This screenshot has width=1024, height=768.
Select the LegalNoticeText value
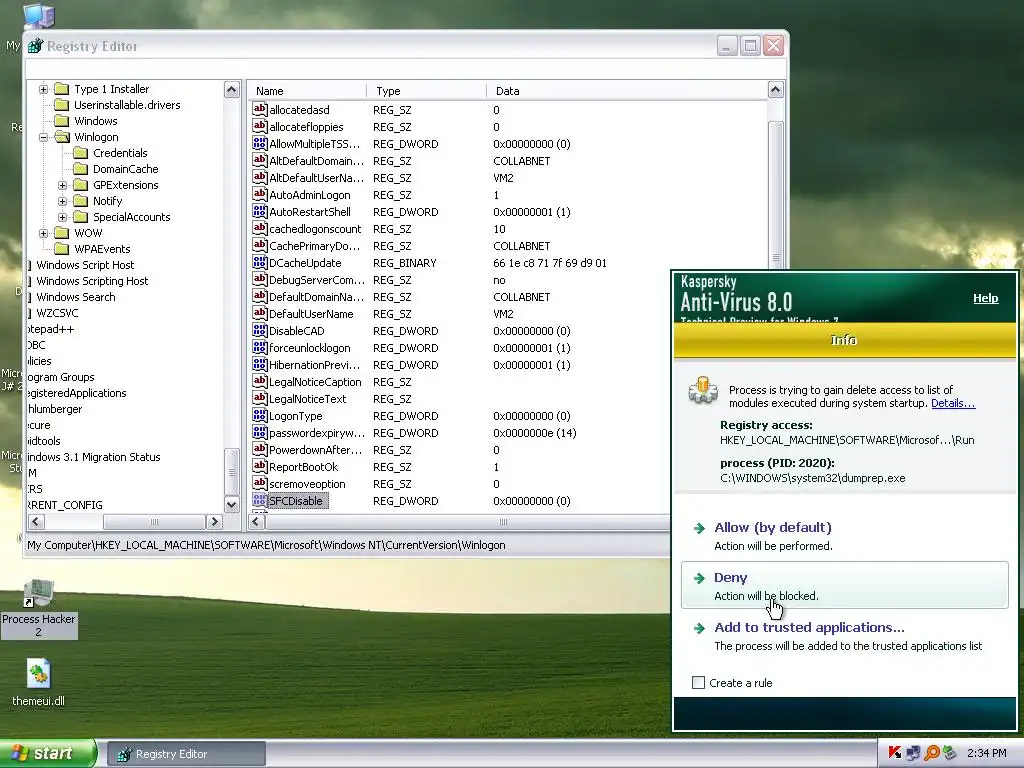(308, 398)
